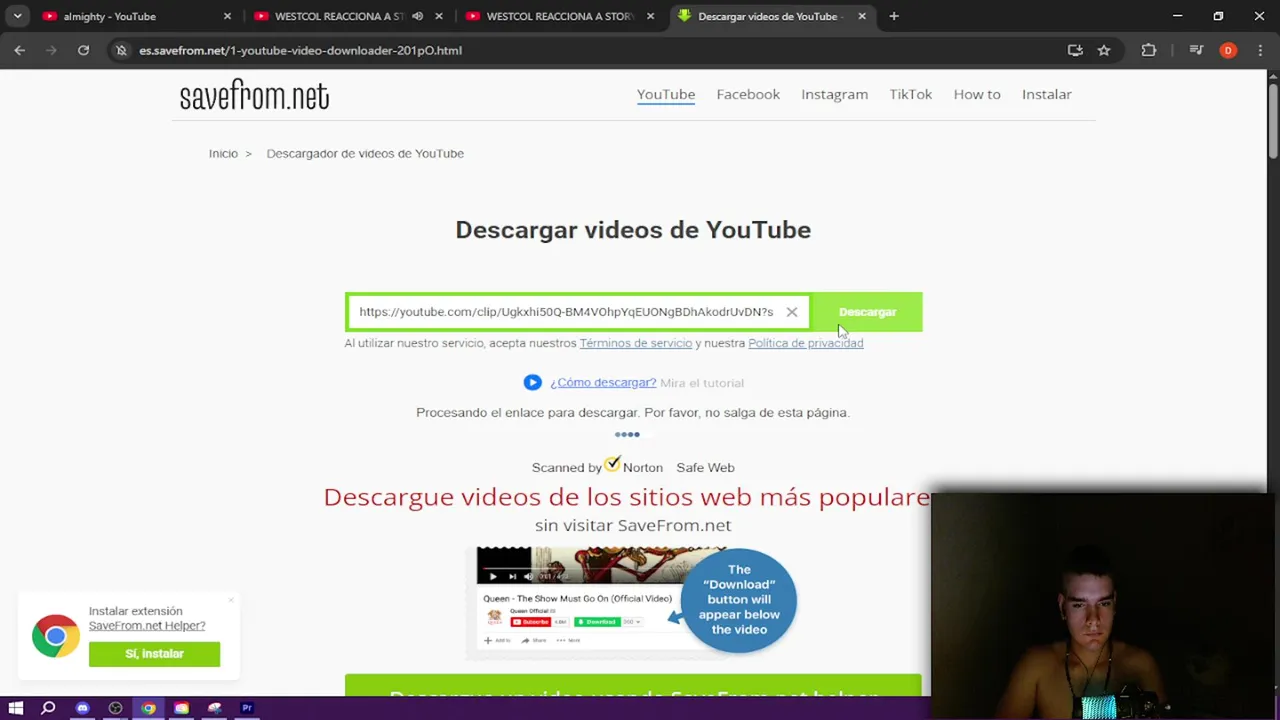Open the Política de privacidad link
The image size is (1280, 720).
point(805,343)
